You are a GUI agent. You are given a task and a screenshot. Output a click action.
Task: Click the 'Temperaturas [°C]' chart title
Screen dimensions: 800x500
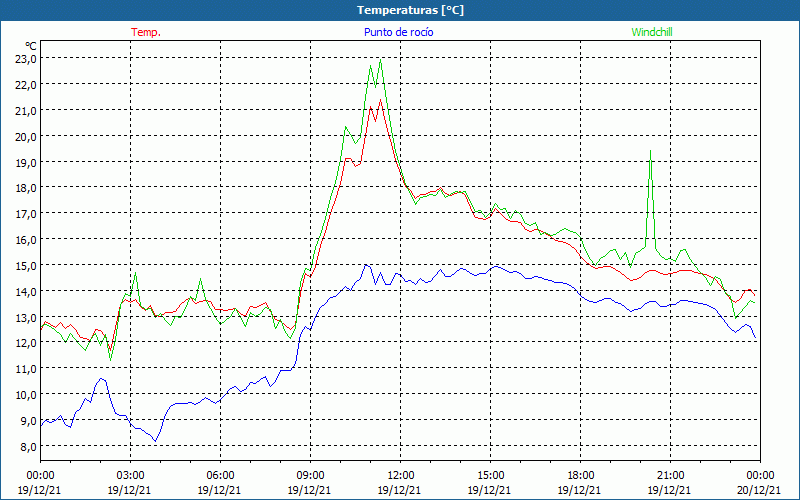point(410,10)
